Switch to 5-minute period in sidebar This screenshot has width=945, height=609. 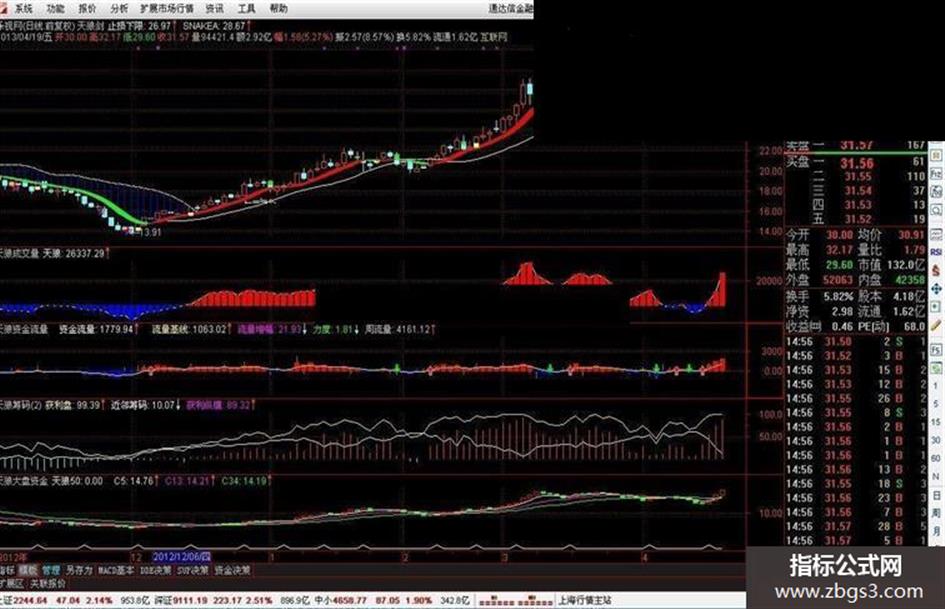click(x=937, y=404)
